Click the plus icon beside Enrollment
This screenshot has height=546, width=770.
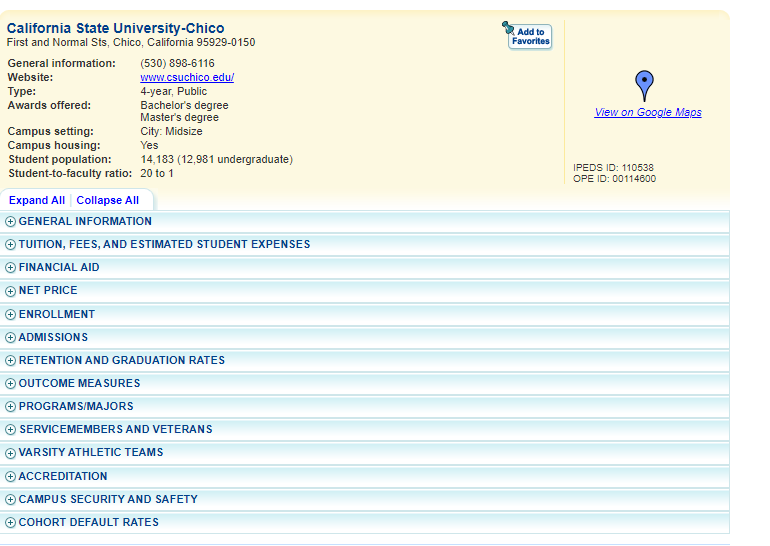point(10,314)
